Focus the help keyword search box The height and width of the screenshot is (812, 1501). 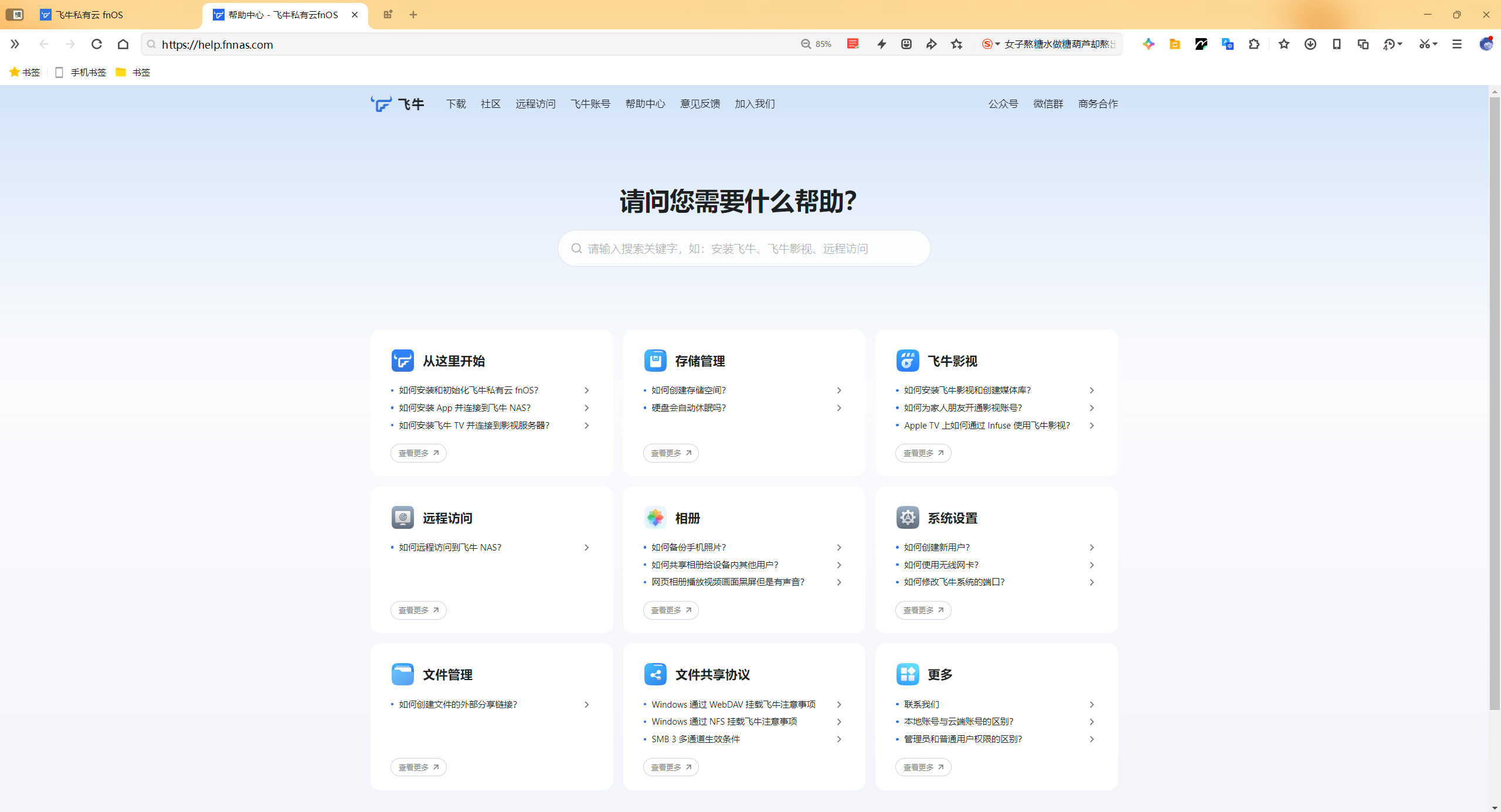click(744, 249)
